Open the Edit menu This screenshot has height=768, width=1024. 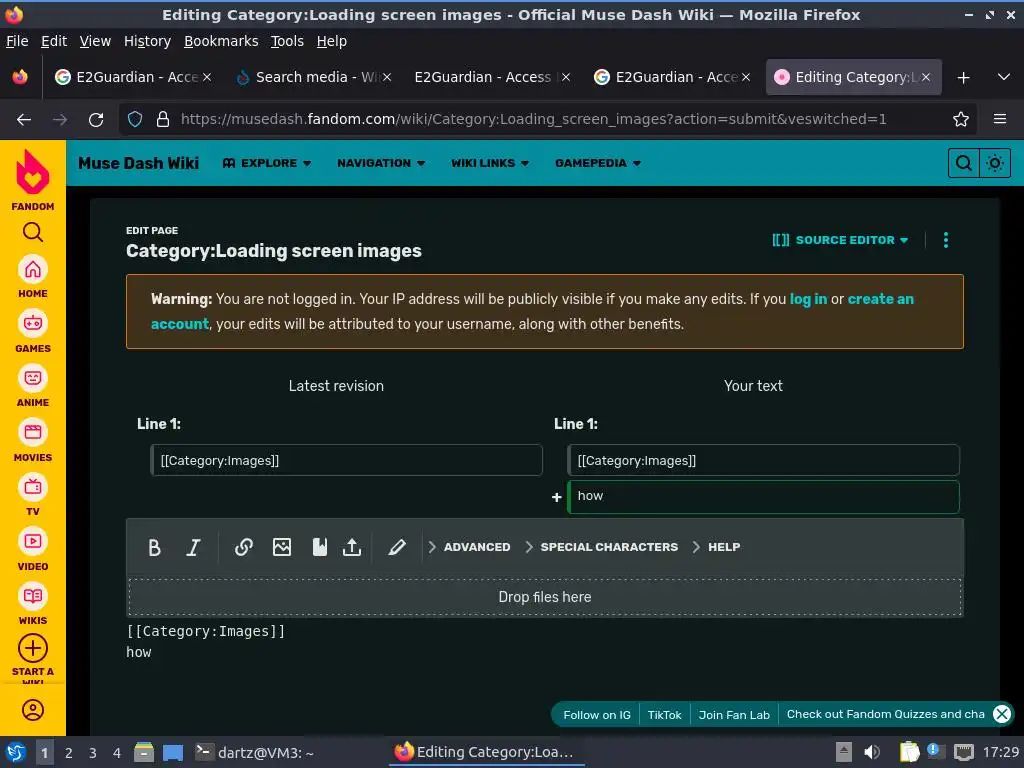click(x=54, y=41)
